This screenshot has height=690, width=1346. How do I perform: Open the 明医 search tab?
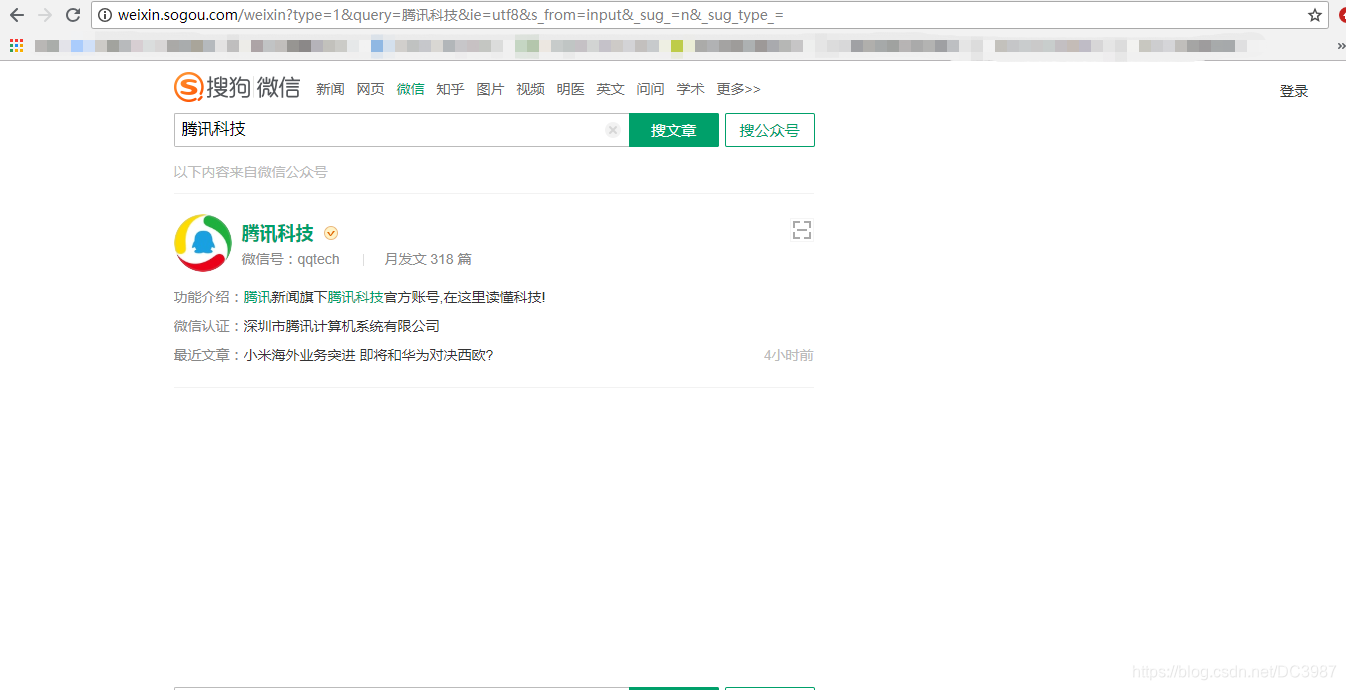pos(570,89)
